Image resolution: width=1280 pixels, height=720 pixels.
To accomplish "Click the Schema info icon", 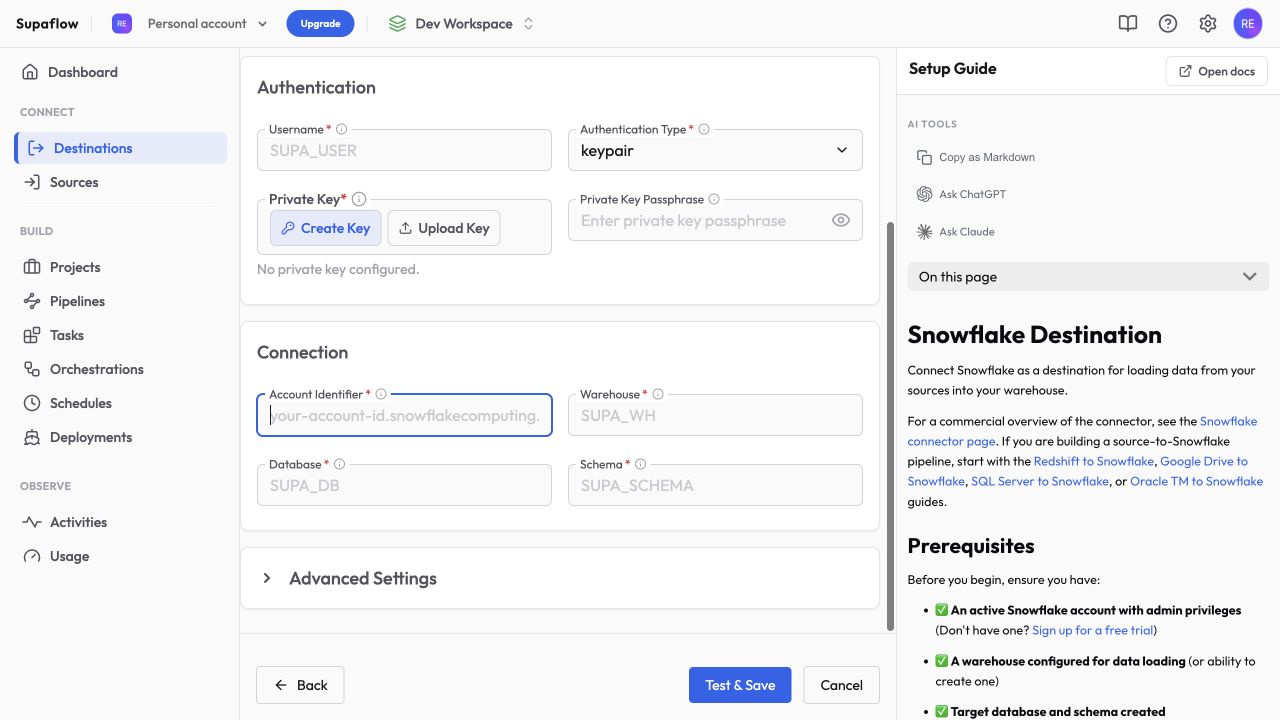I will (640, 464).
